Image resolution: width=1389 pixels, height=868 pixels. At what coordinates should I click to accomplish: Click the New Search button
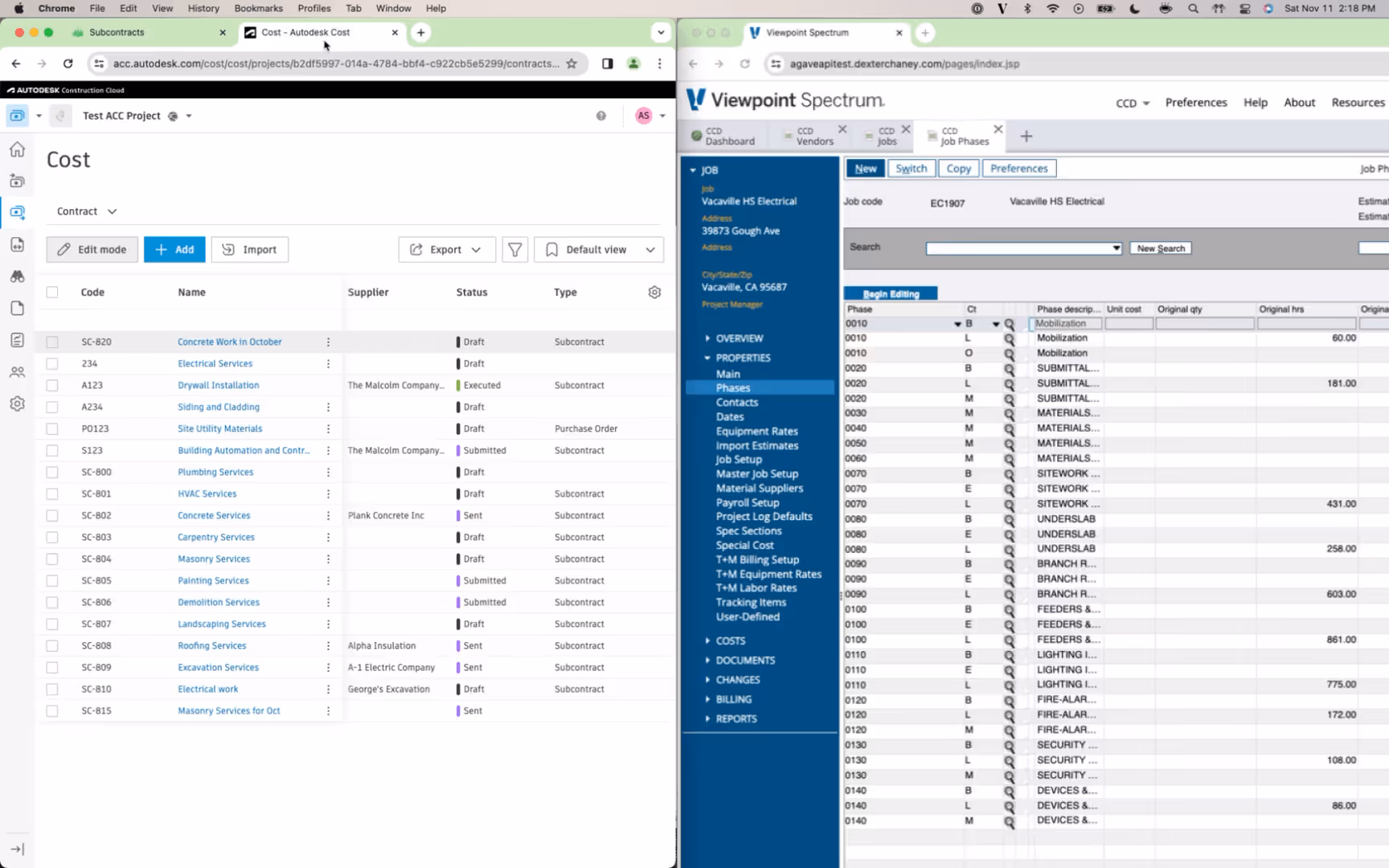(x=1161, y=248)
